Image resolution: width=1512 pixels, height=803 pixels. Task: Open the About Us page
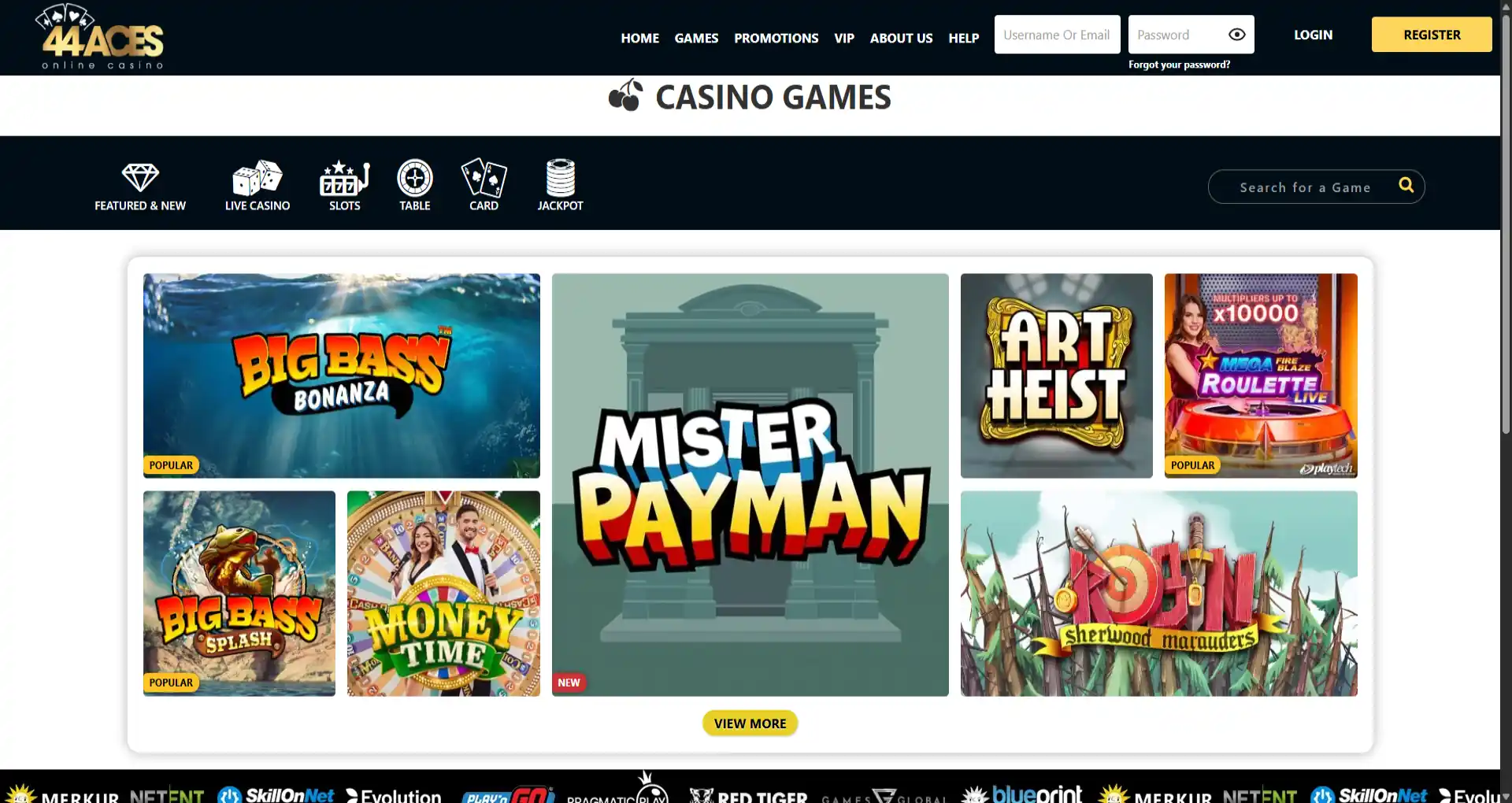point(901,38)
